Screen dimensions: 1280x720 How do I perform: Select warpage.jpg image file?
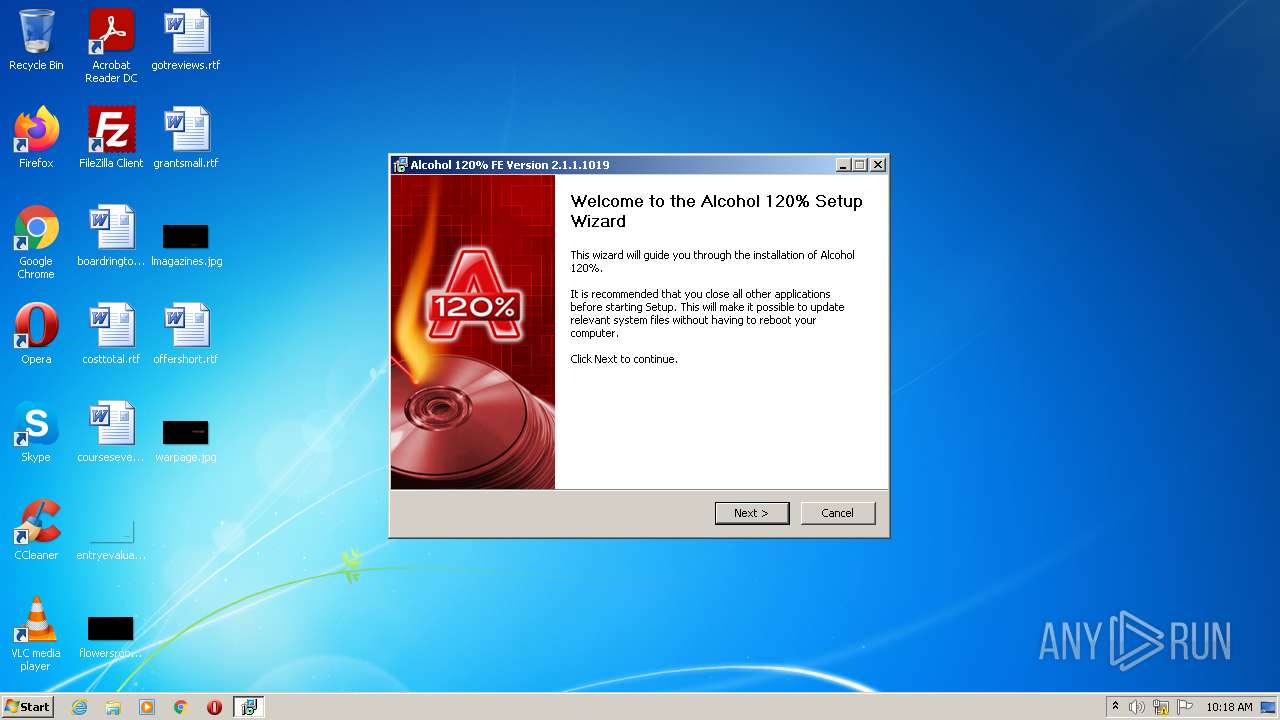point(186,441)
